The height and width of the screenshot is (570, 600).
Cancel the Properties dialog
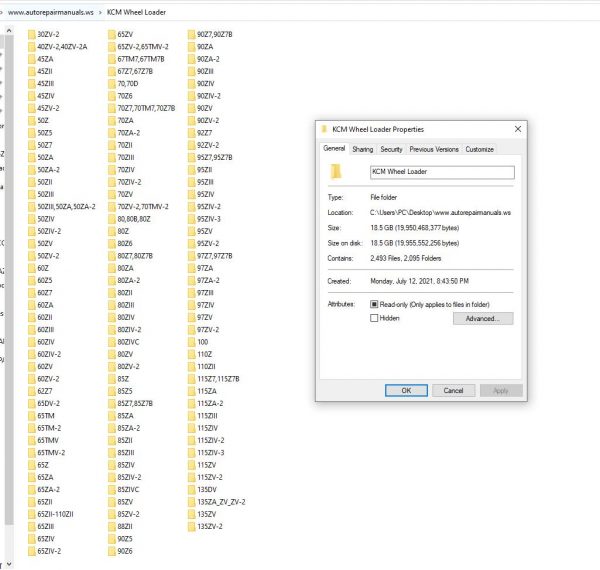point(453,391)
